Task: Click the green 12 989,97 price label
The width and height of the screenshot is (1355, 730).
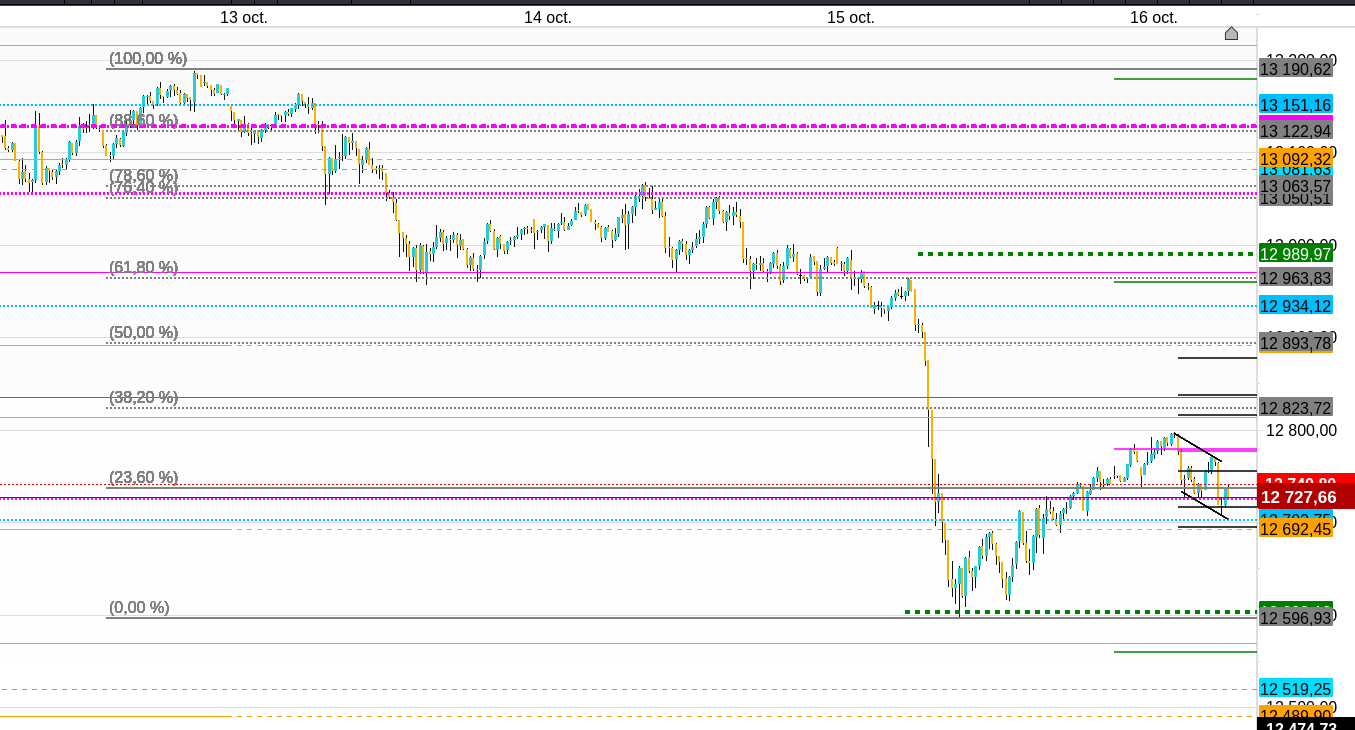Action: (1295, 254)
